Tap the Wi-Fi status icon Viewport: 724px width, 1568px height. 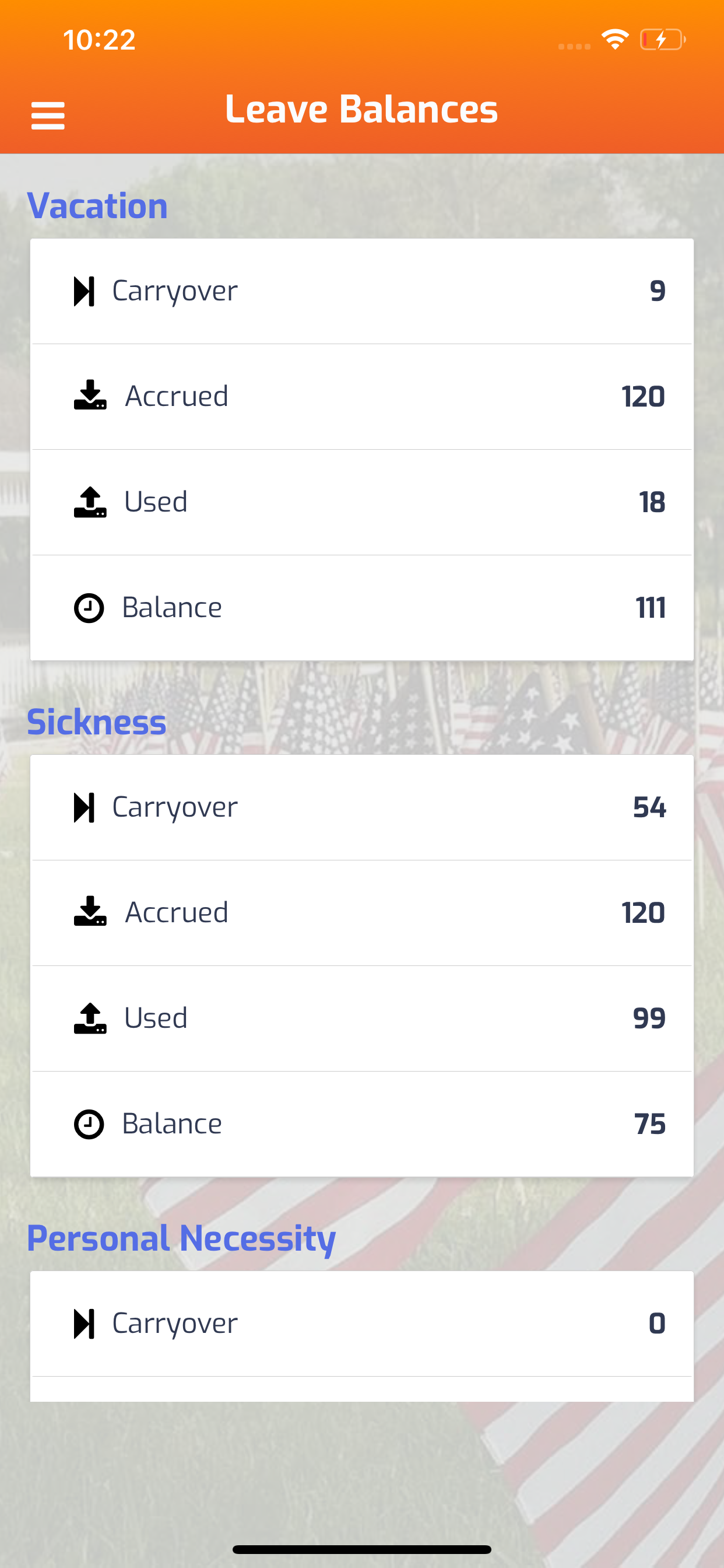(x=615, y=40)
